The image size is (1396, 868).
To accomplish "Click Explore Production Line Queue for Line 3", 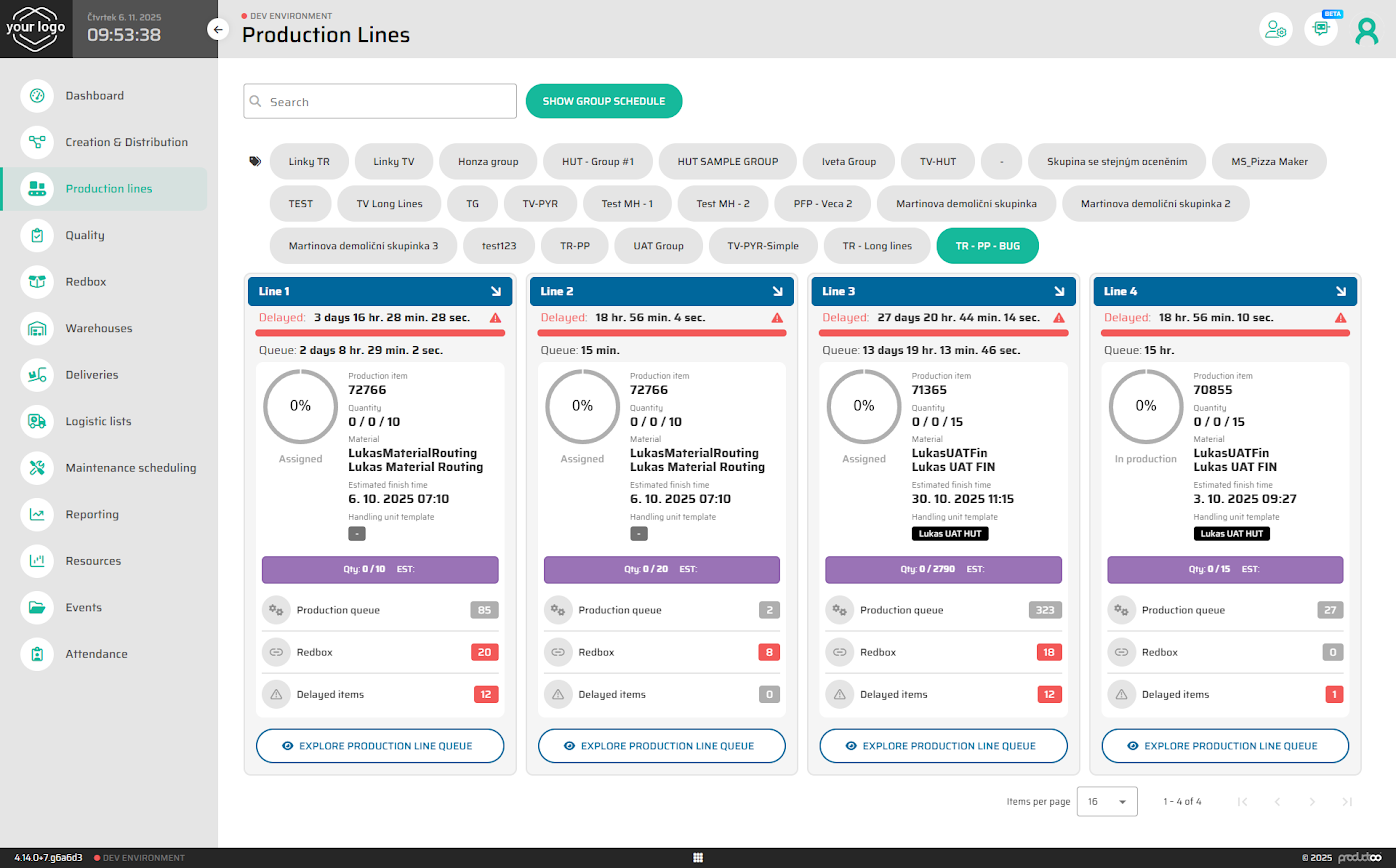I will (943, 746).
